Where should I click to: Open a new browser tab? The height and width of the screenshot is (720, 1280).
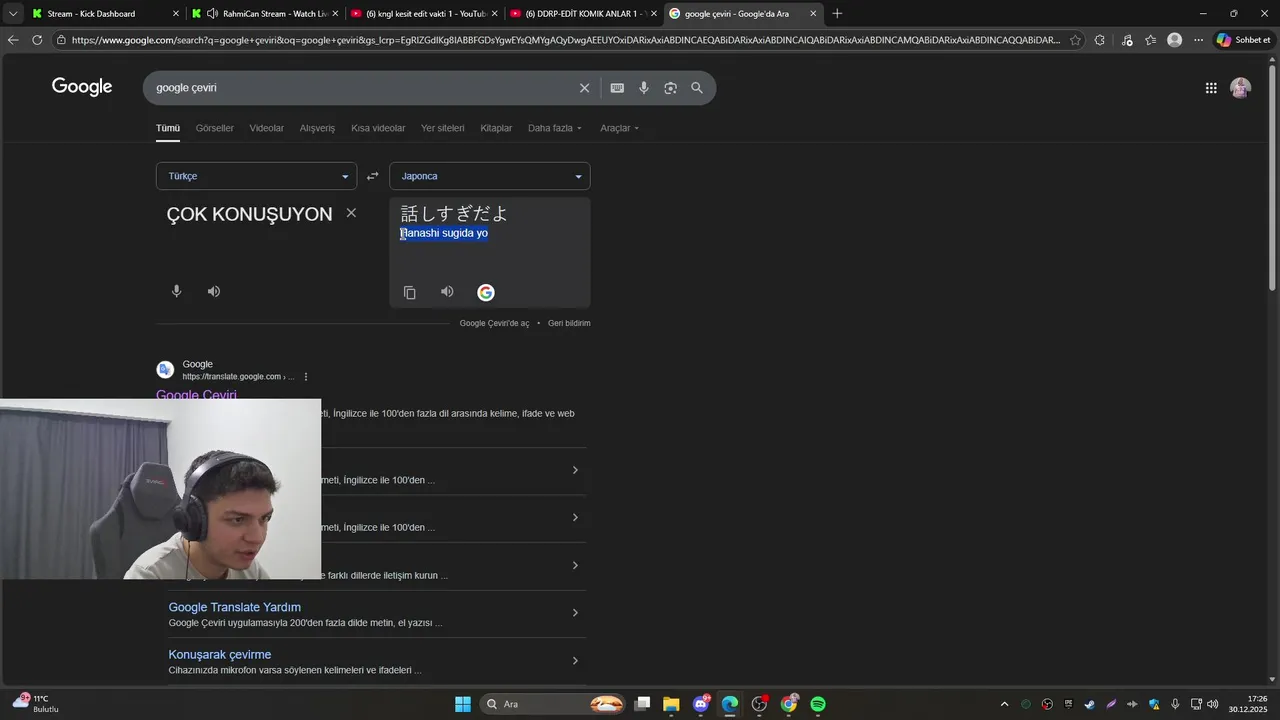click(x=837, y=14)
